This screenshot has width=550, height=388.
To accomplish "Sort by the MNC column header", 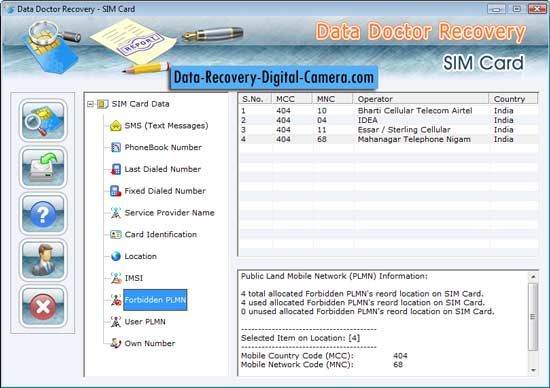I will (x=332, y=99).
